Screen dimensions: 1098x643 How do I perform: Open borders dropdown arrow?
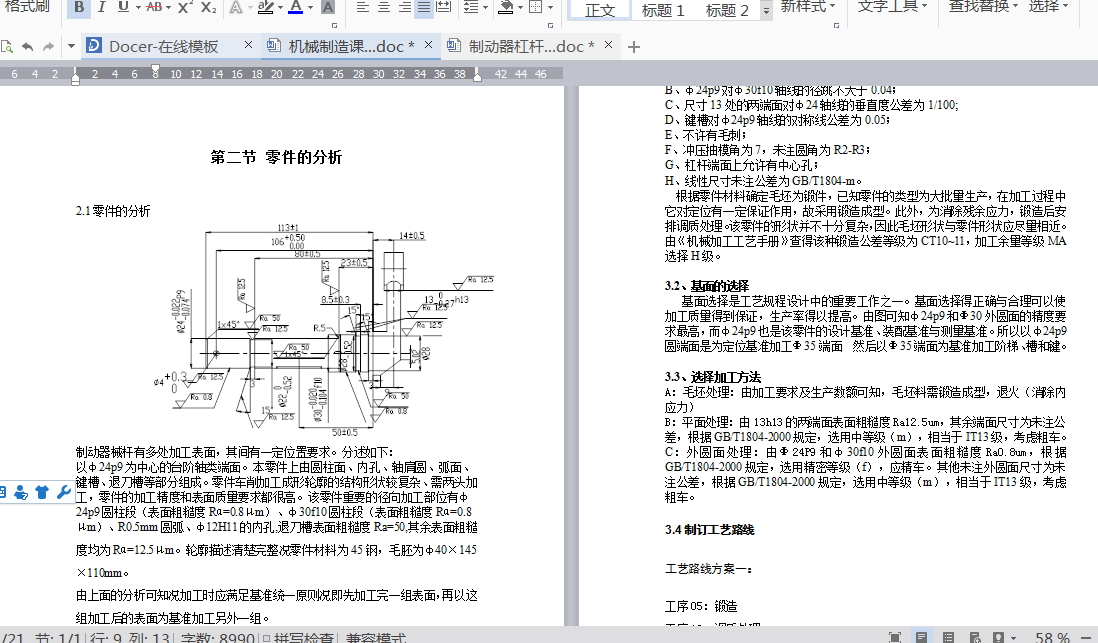(x=550, y=8)
